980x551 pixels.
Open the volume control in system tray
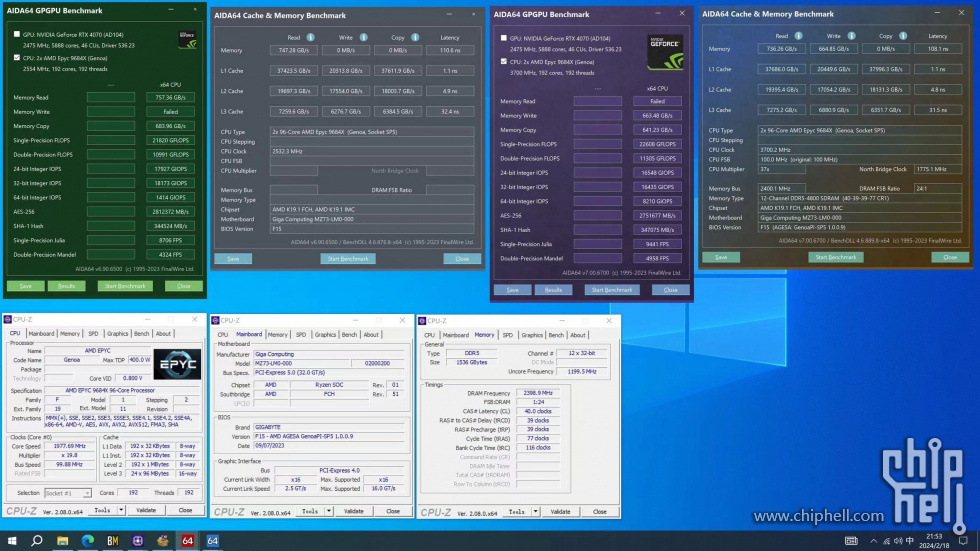[898, 541]
